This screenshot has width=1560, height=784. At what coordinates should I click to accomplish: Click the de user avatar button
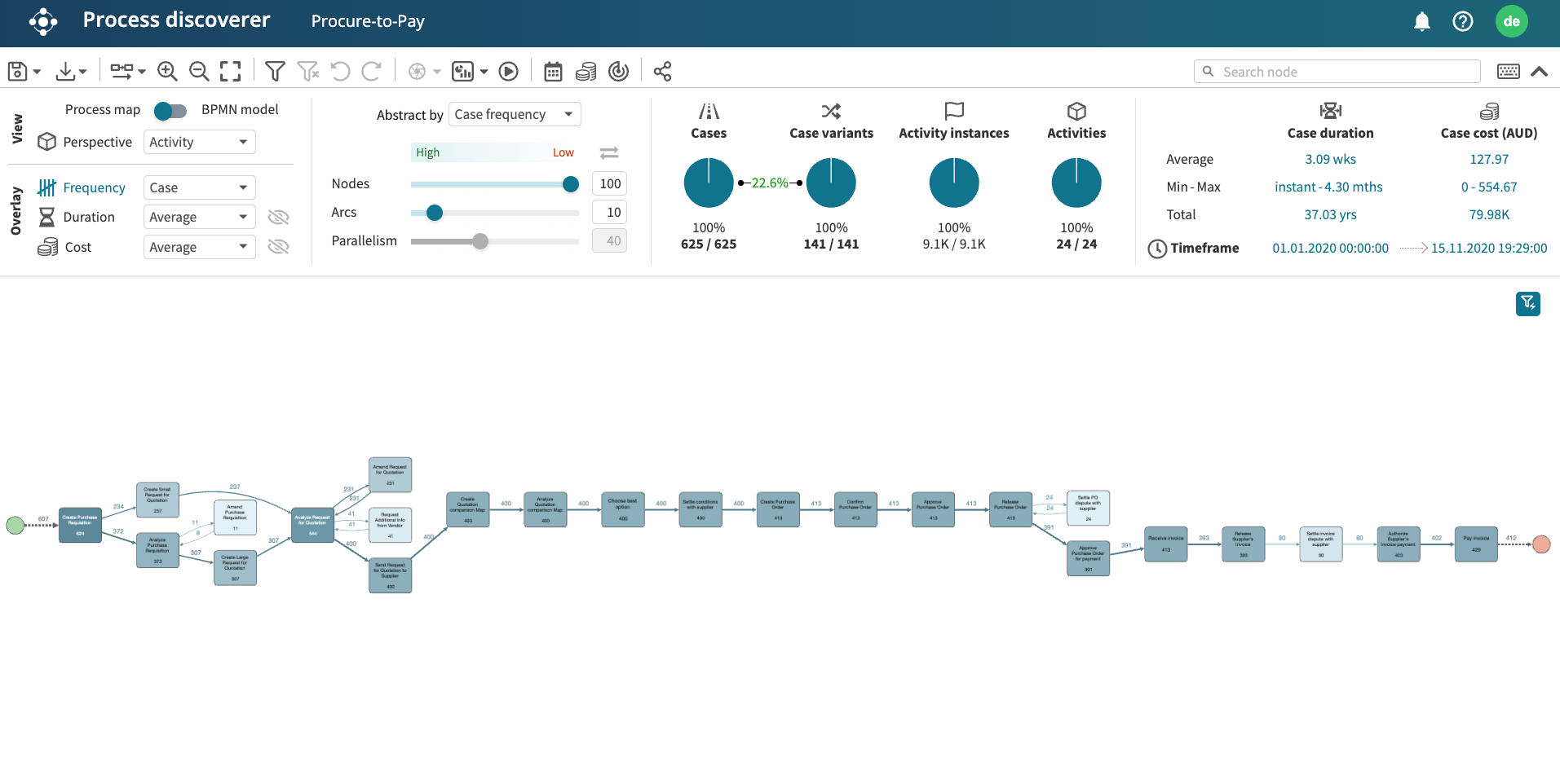[1511, 21]
